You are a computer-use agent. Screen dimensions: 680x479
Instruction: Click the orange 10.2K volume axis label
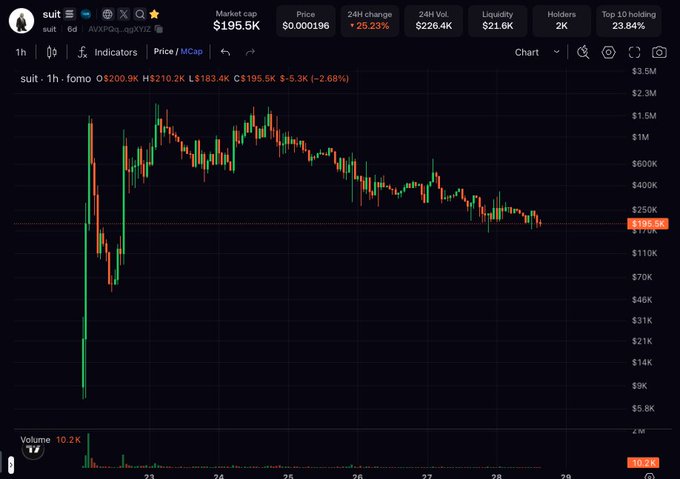tap(644, 463)
